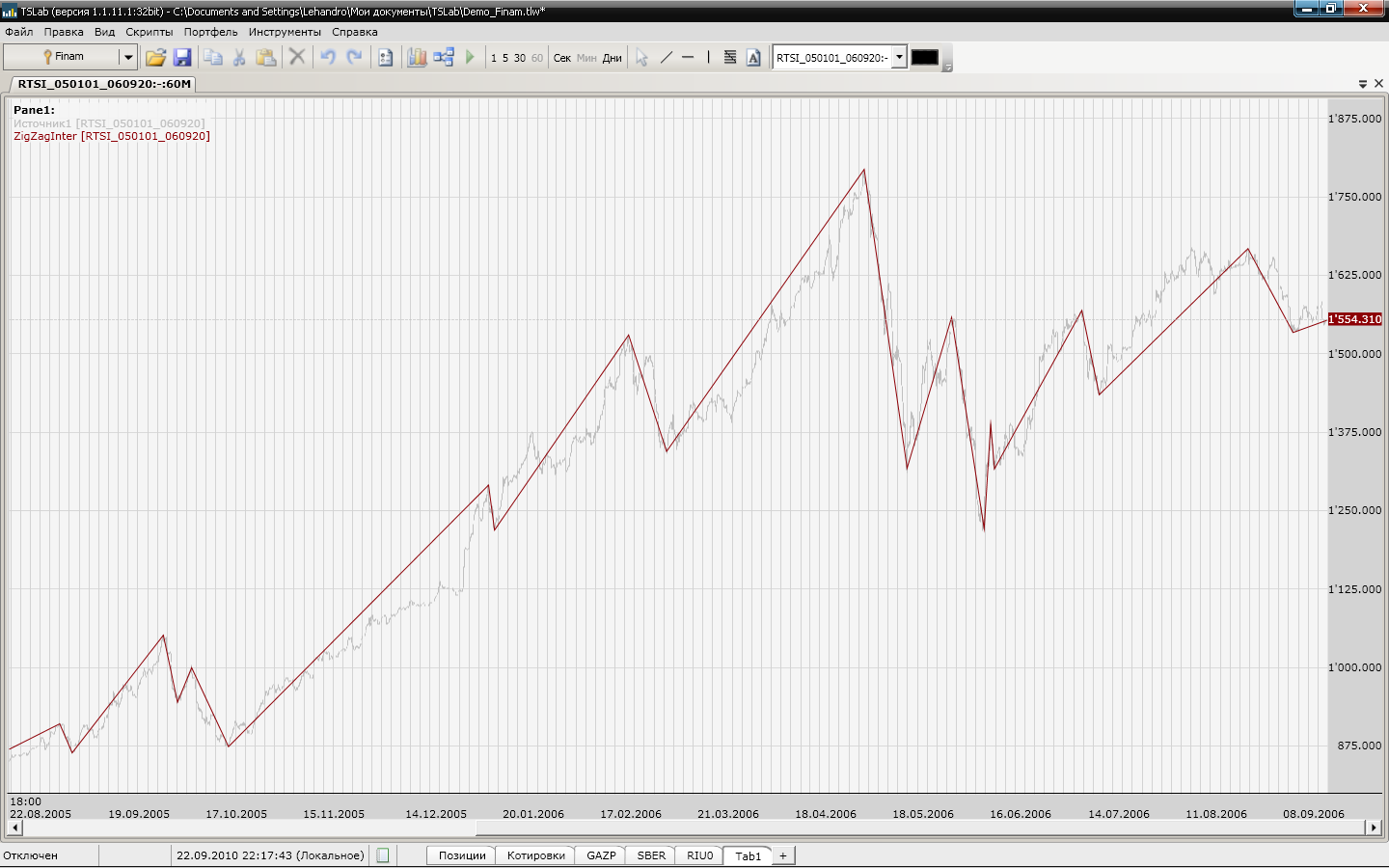Choose Сек time unit
1389x868 pixels.
[x=562, y=58]
